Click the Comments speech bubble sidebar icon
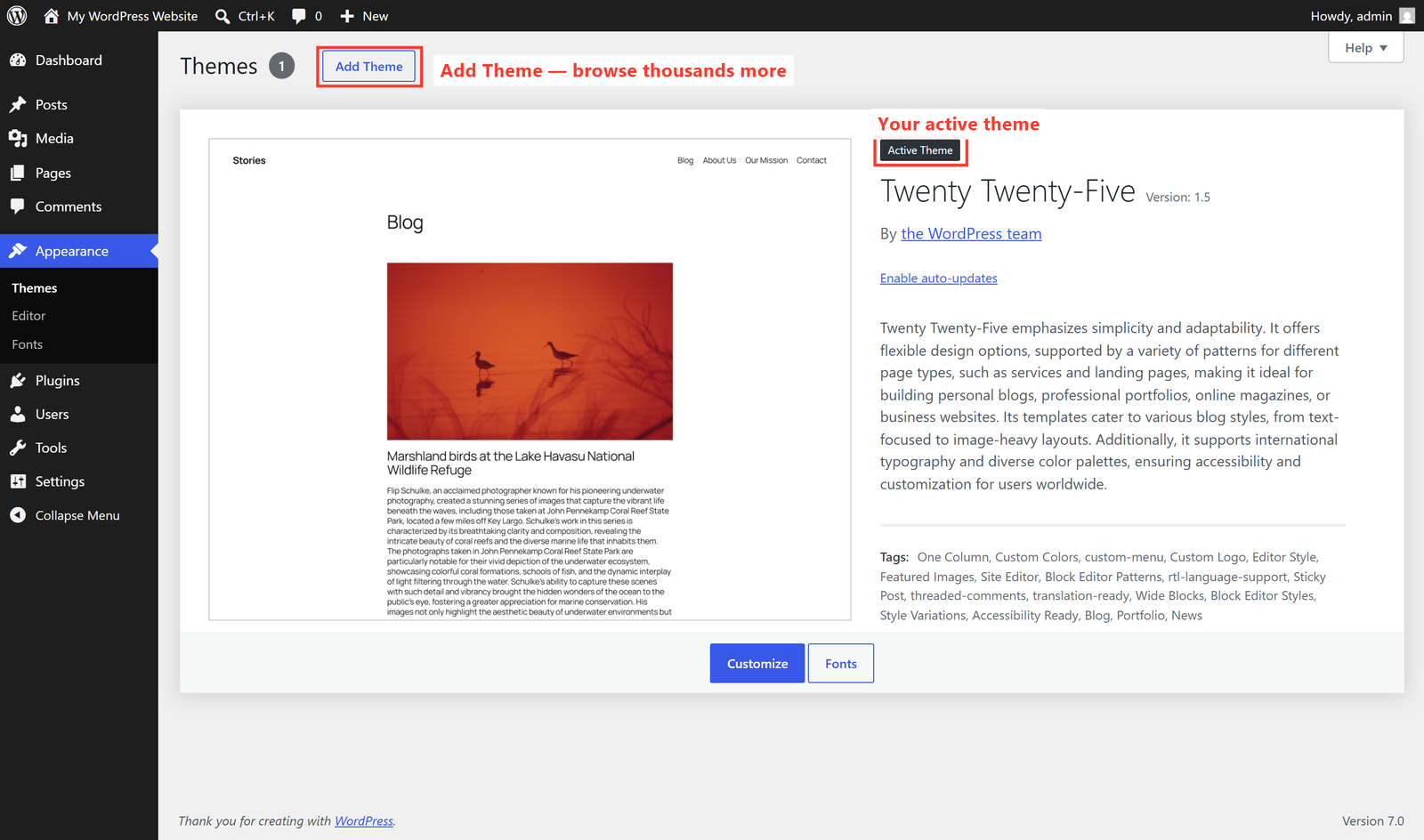Viewport: 1424px width, 840px height. click(18, 206)
